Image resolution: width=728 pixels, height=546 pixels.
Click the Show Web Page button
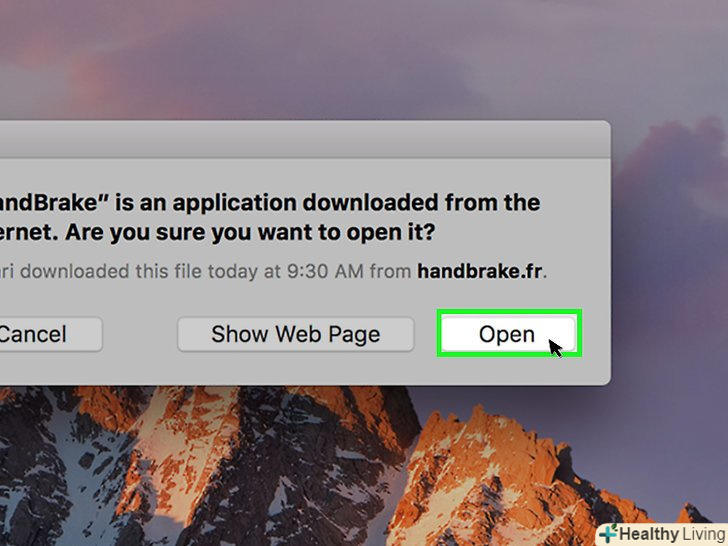tap(295, 334)
